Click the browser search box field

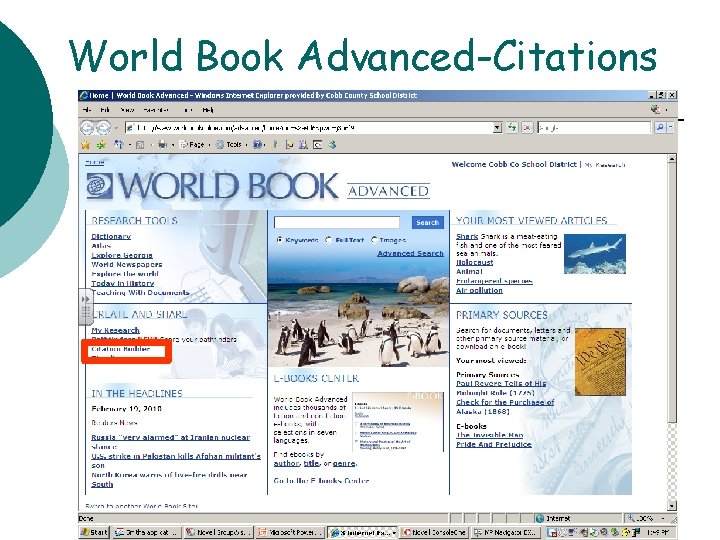[x=595, y=128]
